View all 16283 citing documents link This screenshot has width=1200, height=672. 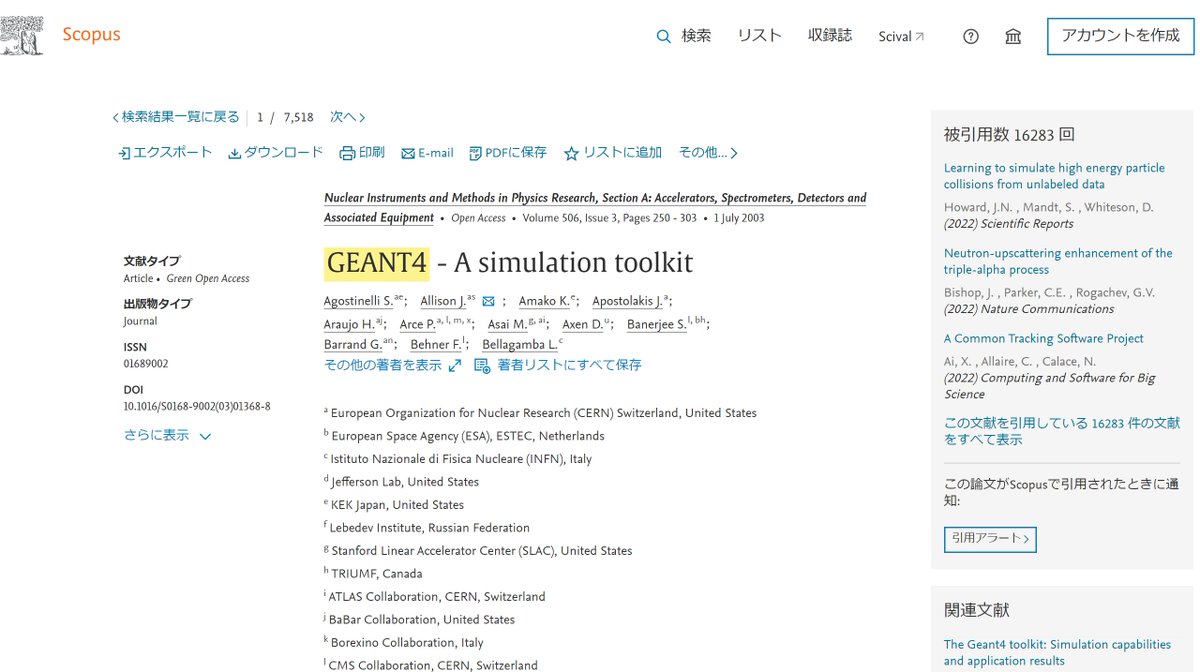click(x=1062, y=431)
